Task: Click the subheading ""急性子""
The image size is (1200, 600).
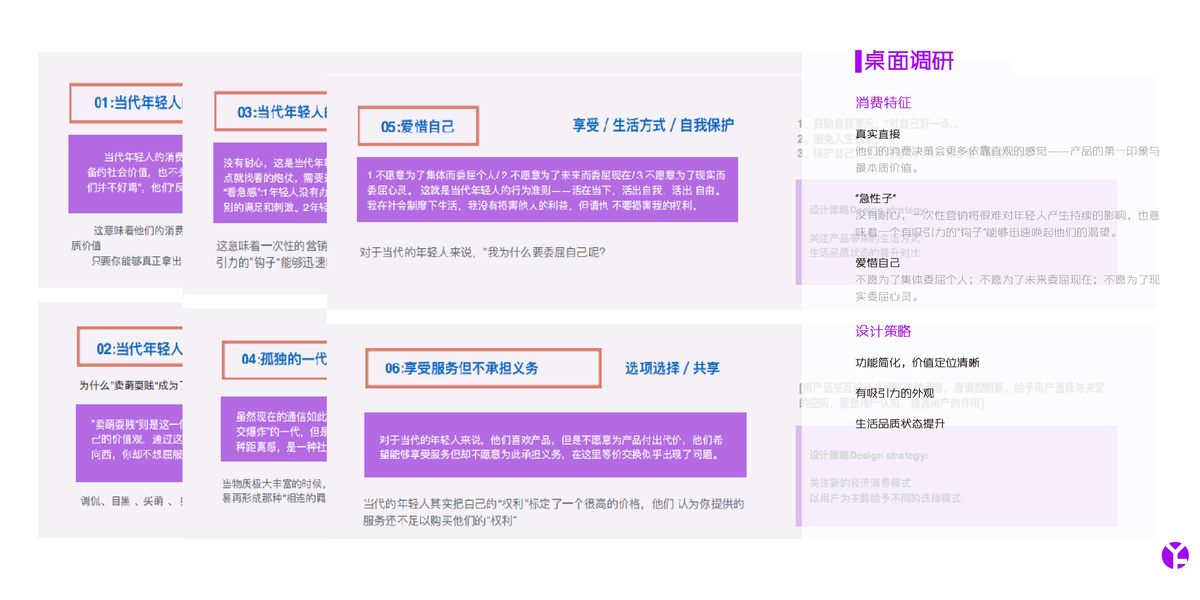Action: pos(876,198)
